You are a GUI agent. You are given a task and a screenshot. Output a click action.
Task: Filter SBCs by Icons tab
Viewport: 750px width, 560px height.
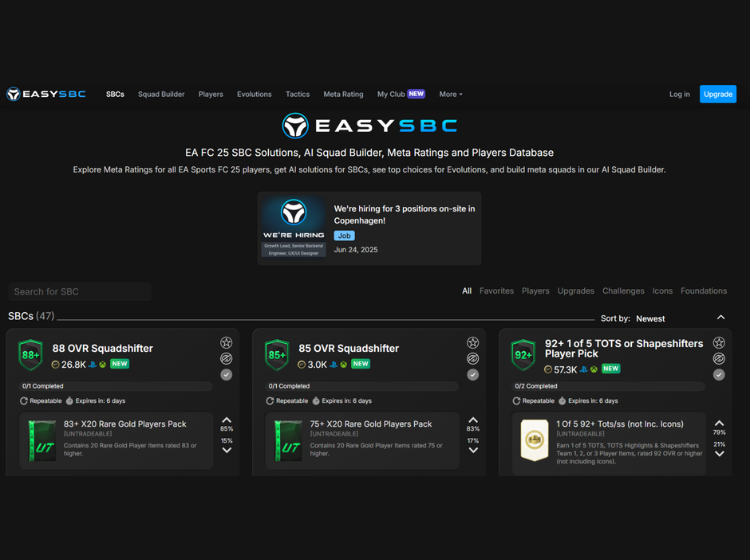[662, 291]
